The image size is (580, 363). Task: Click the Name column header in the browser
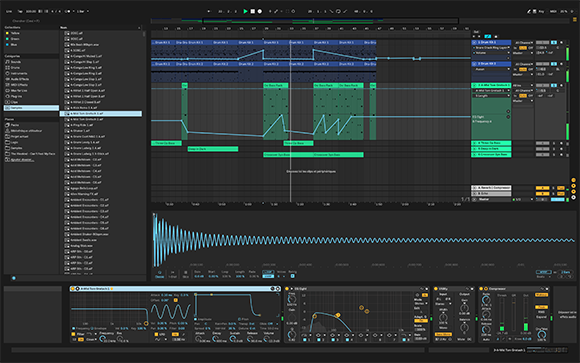[x=100, y=27]
